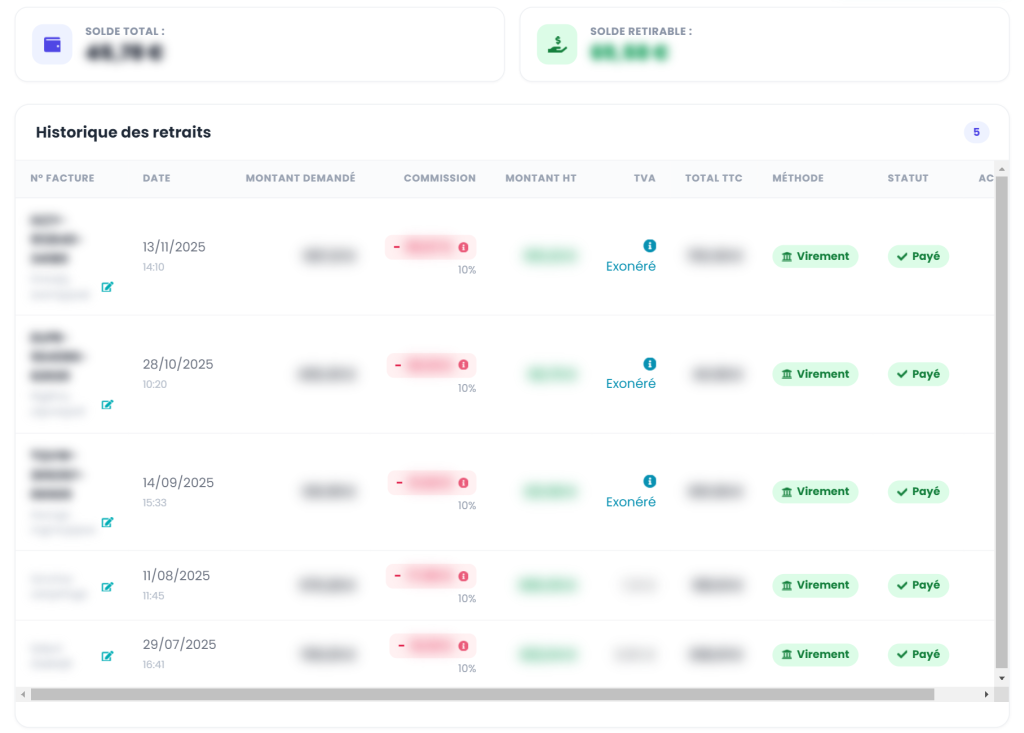Click the N° Facture column header
The height and width of the screenshot is (733, 1024).
tap(62, 178)
